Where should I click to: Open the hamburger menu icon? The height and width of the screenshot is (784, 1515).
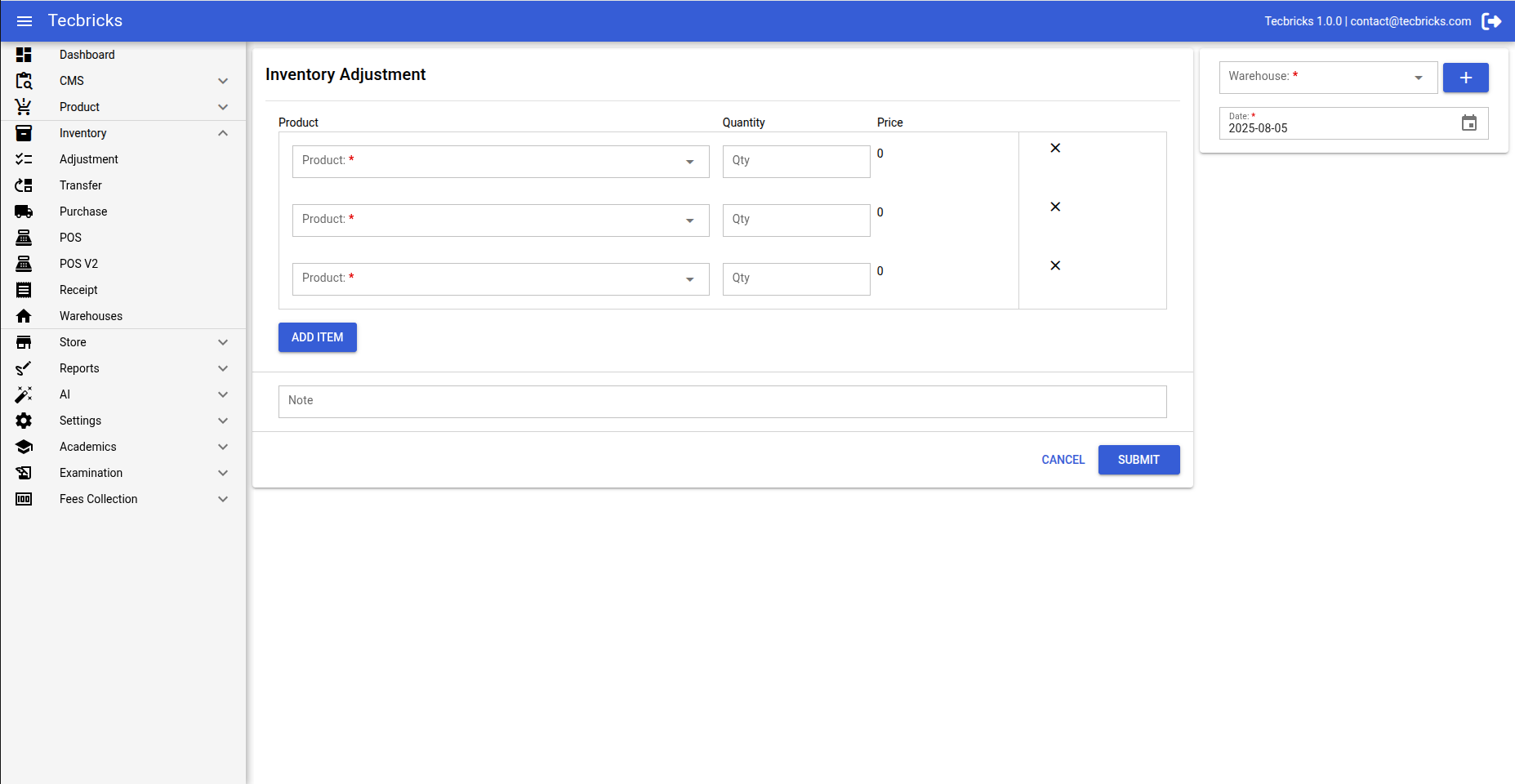click(25, 21)
